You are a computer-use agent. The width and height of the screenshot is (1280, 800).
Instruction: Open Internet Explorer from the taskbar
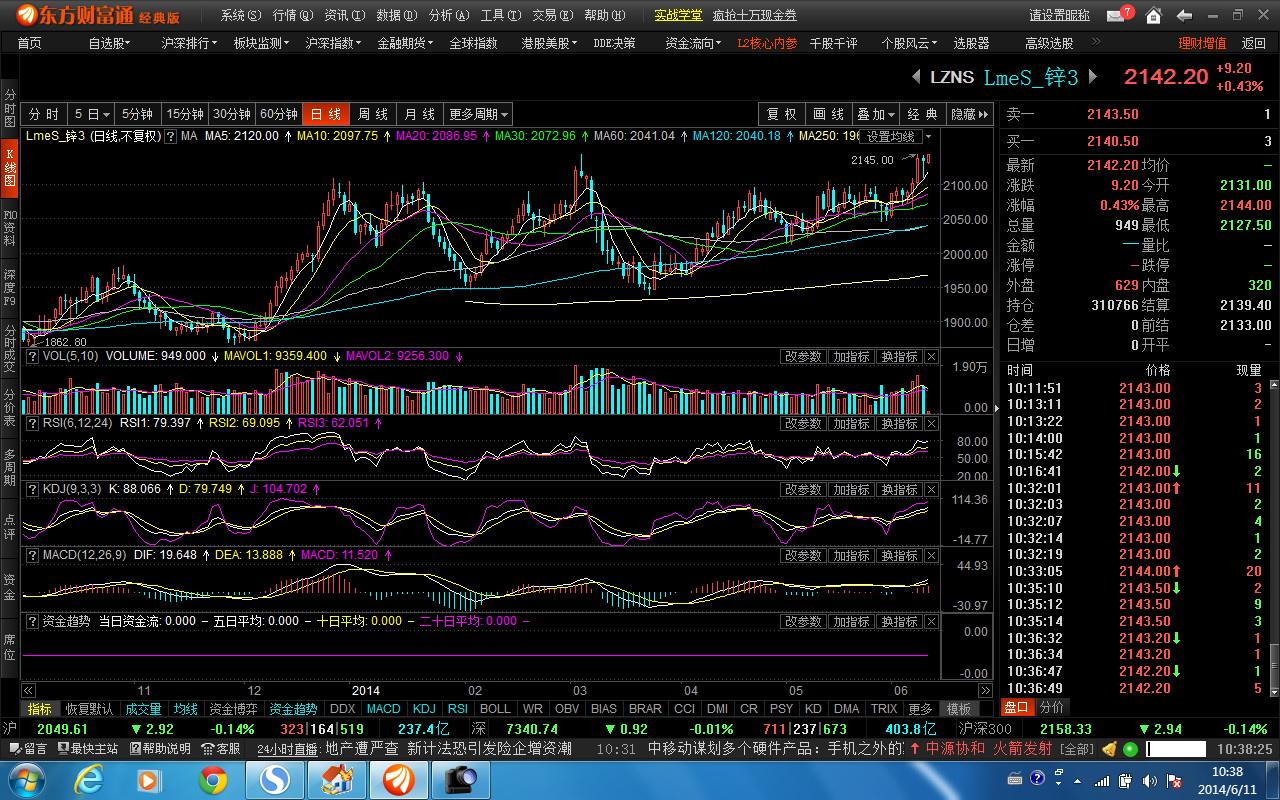(90, 779)
